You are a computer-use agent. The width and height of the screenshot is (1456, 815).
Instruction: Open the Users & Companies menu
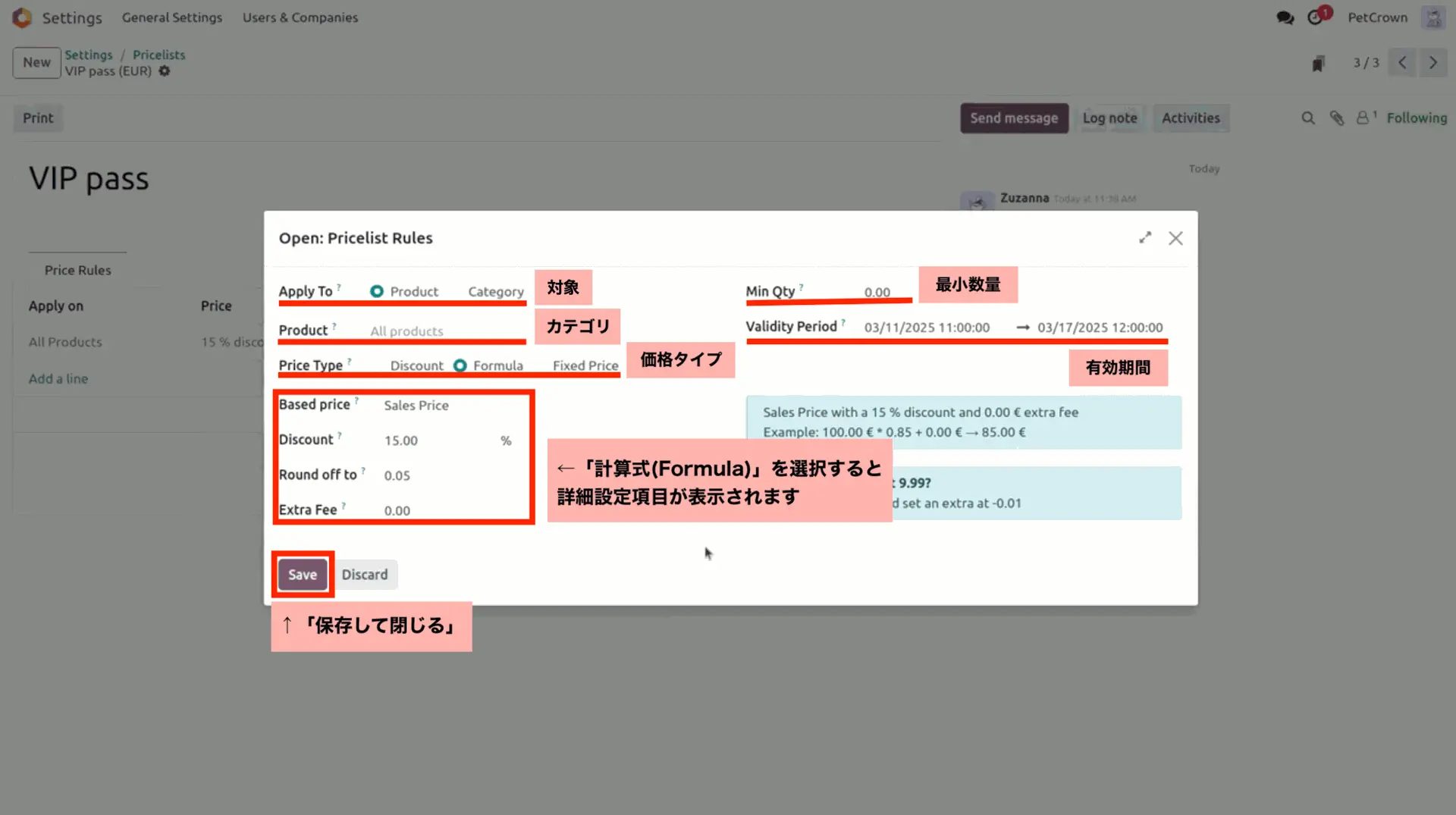(300, 17)
